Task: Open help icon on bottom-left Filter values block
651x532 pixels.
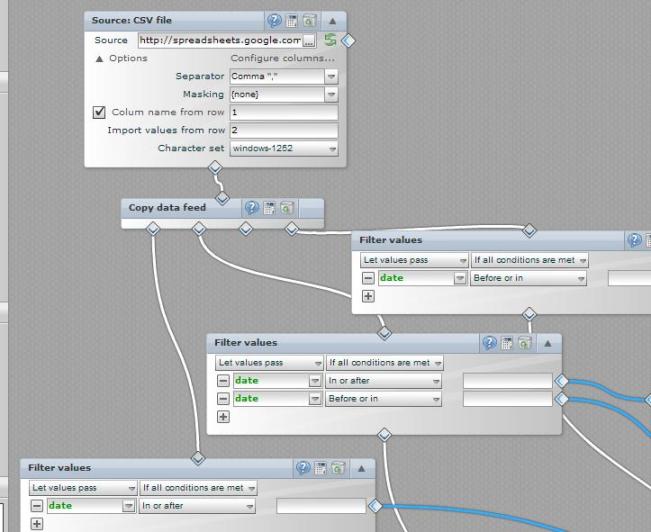Action: pos(303,467)
